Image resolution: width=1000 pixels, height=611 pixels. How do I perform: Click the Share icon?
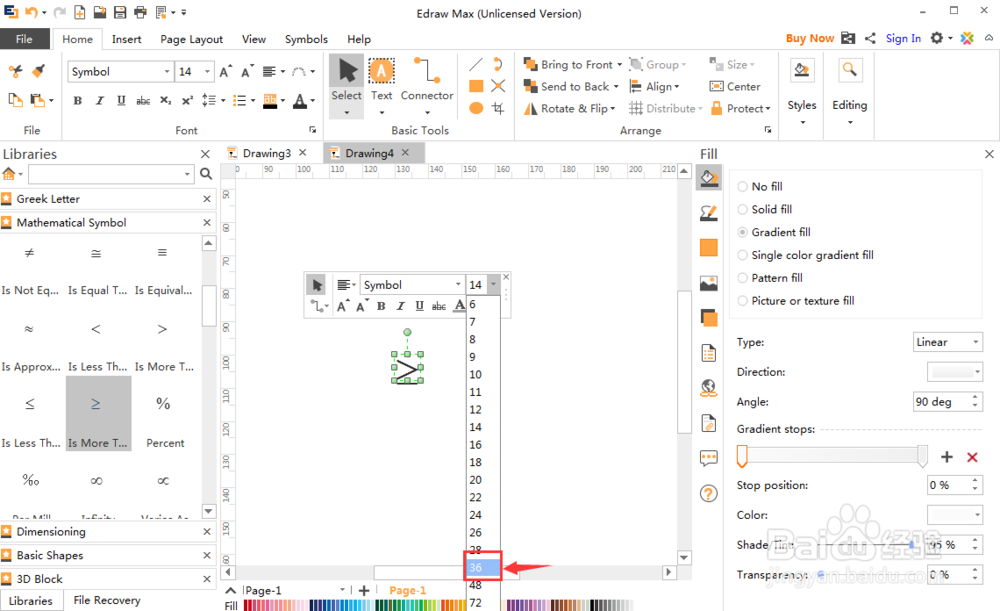click(x=870, y=38)
